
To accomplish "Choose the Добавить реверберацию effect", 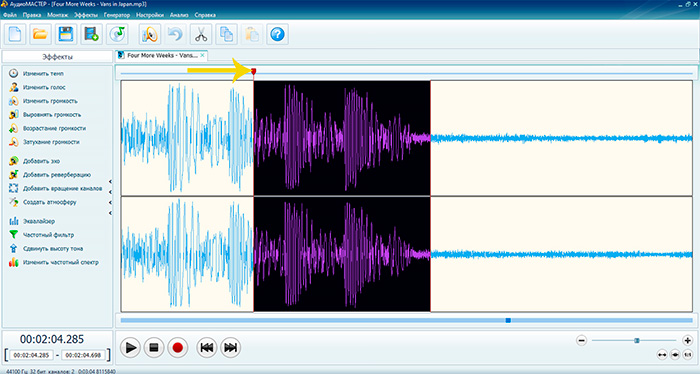I will (50, 175).
